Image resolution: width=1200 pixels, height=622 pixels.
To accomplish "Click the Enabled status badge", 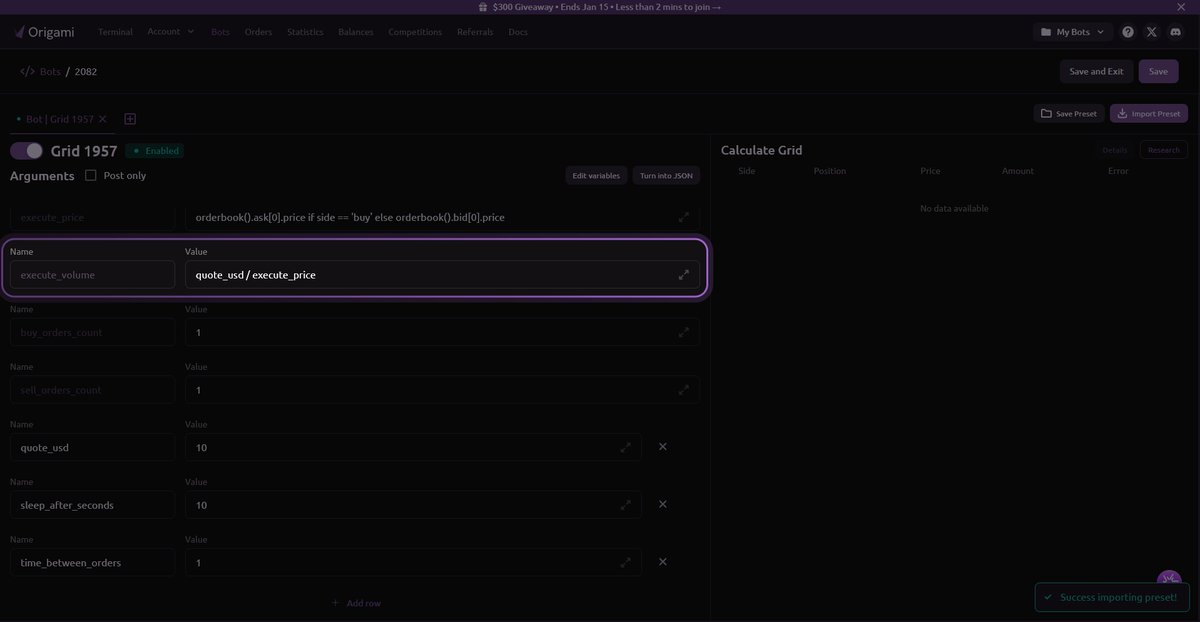I will (155, 151).
